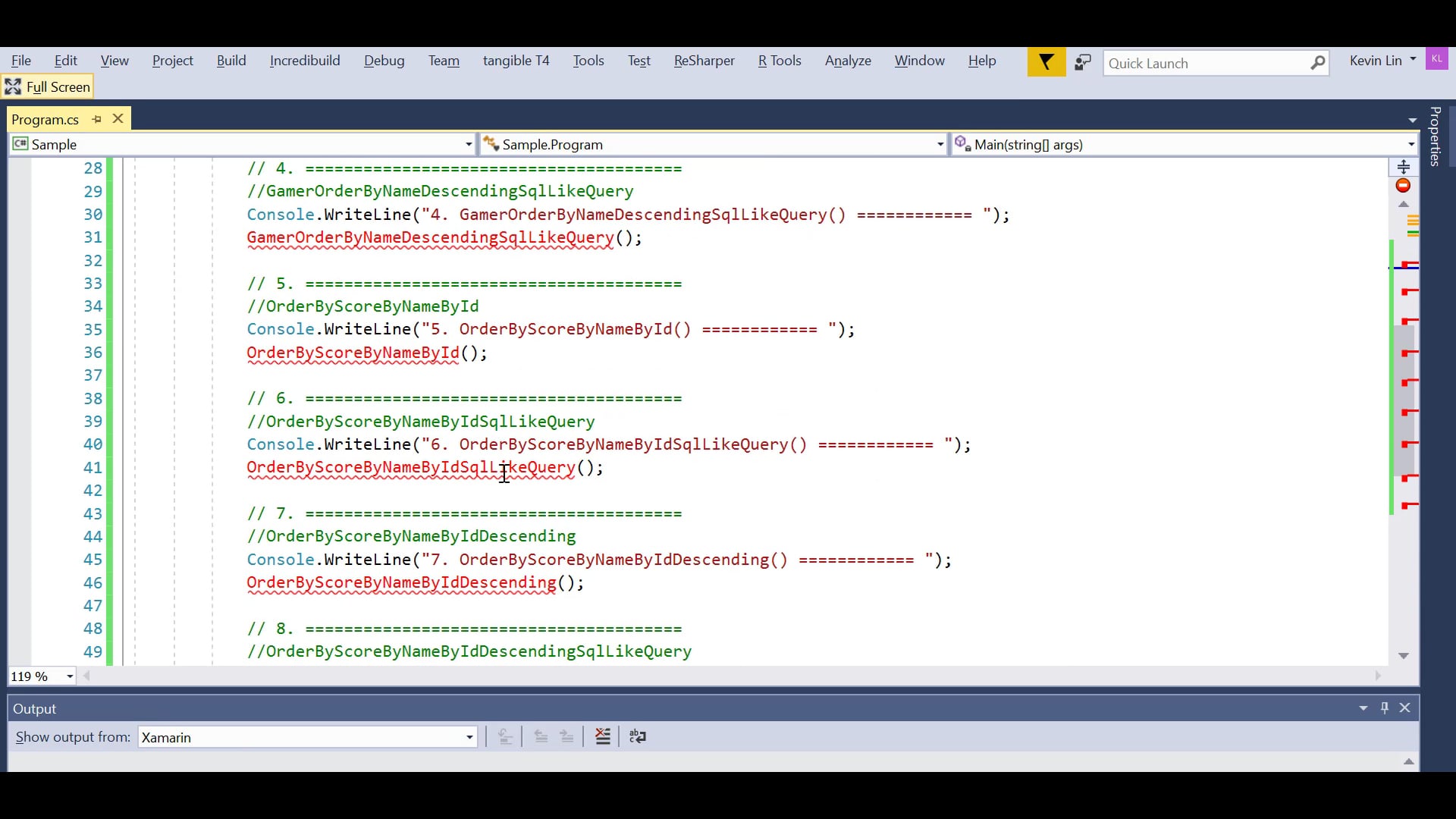Toggle pin on Program.cs tab
Image resolution: width=1456 pixels, height=819 pixels.
pos(96,119)
